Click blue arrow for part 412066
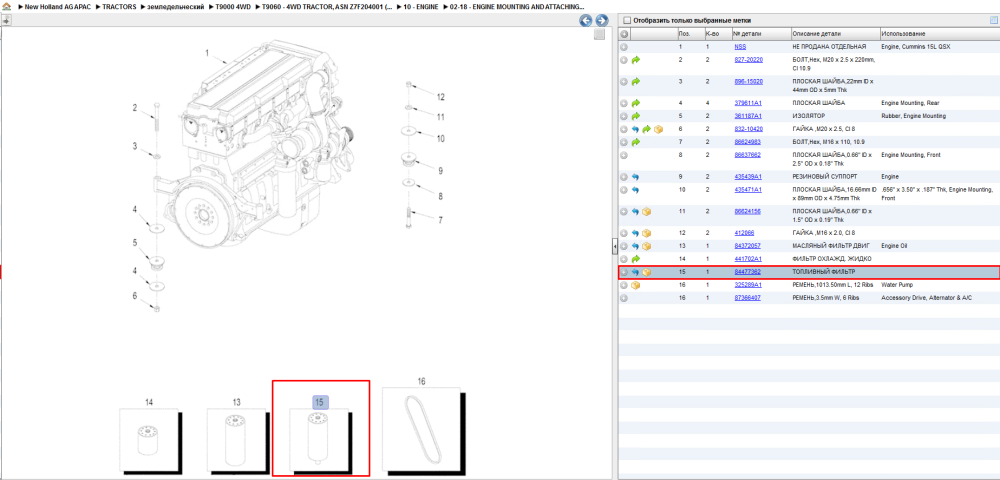 (x=636, y=233)
